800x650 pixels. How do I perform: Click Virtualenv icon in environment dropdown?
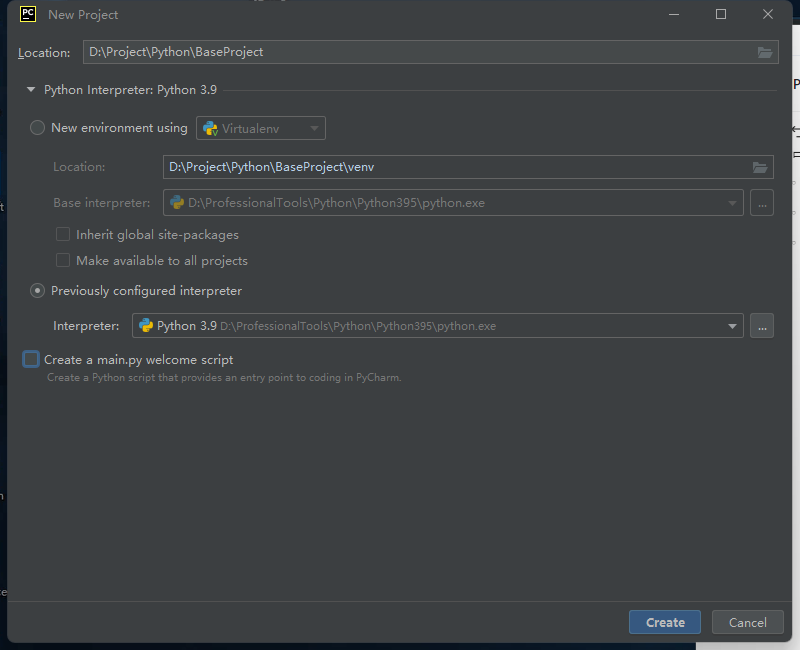(x=210, y=129)
